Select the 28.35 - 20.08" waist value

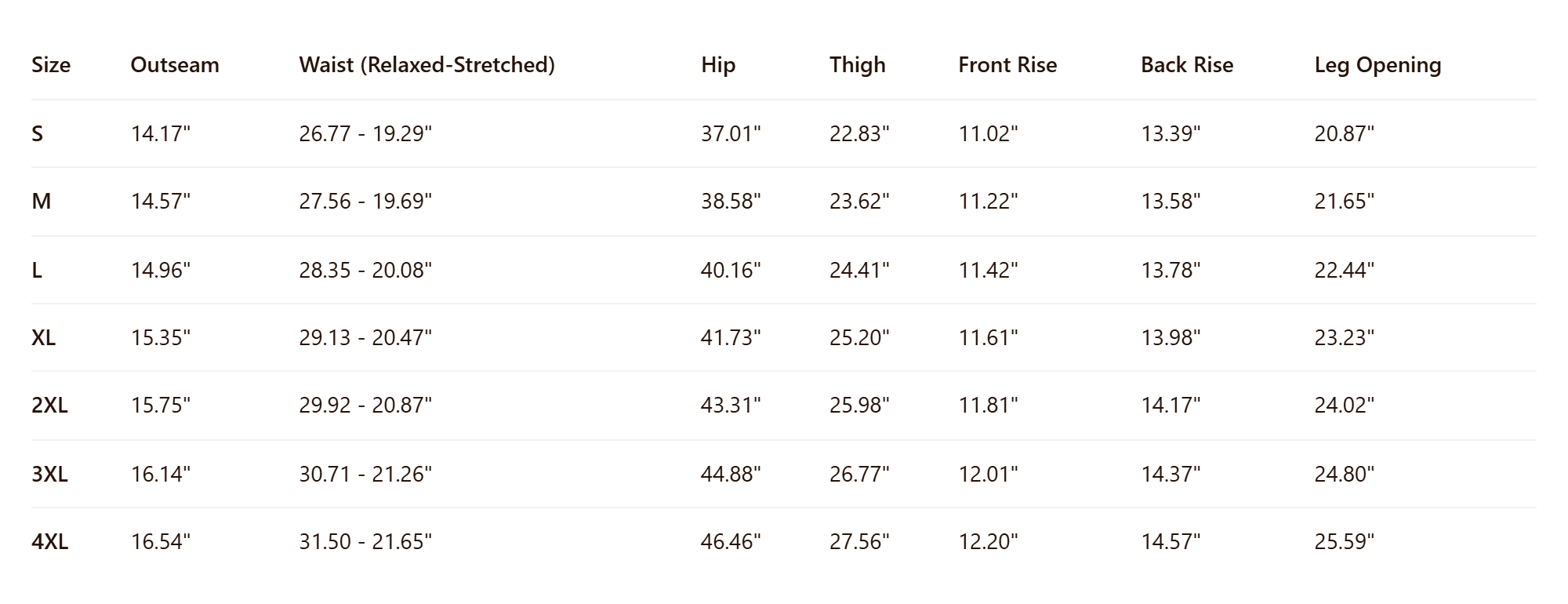(x=365, y=270)
